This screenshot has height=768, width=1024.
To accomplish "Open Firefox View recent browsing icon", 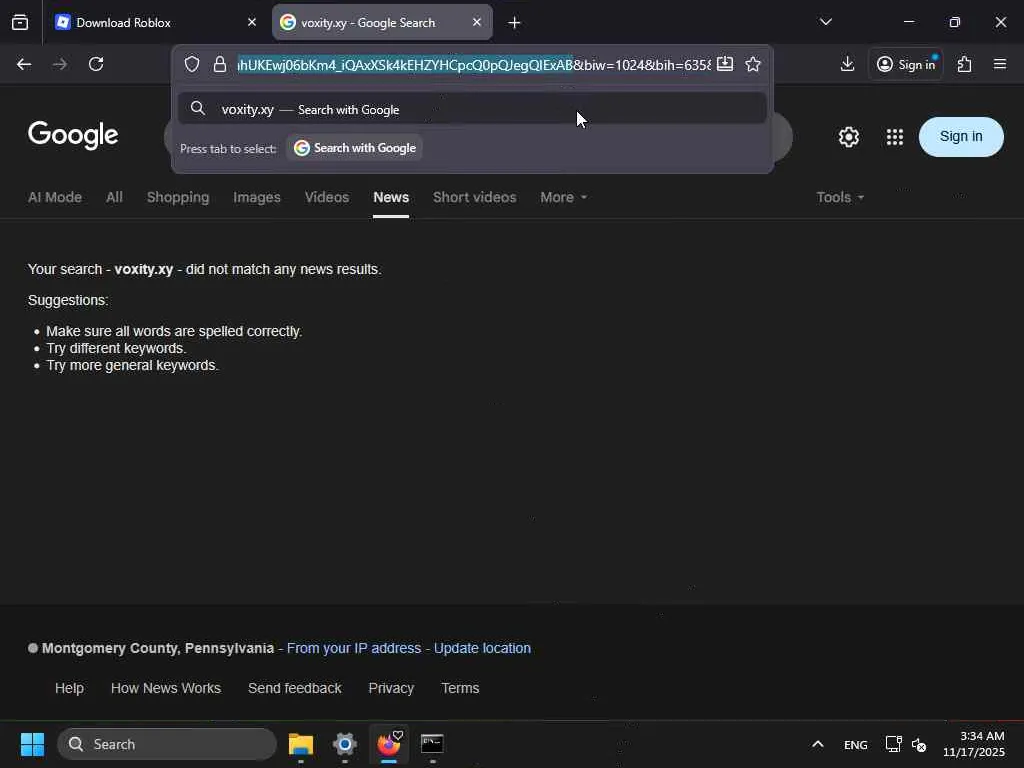I will tap(20, 22).
